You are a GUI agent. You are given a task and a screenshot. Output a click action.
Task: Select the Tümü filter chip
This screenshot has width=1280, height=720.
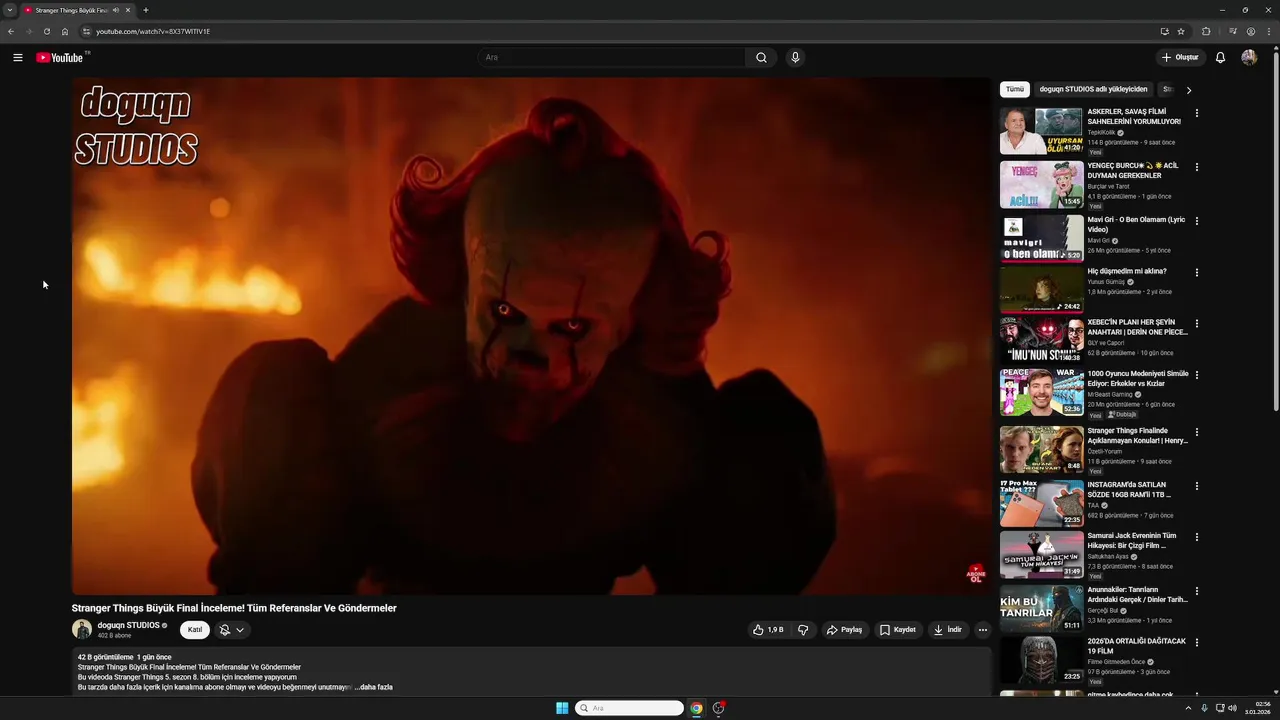click(1015, 89)
